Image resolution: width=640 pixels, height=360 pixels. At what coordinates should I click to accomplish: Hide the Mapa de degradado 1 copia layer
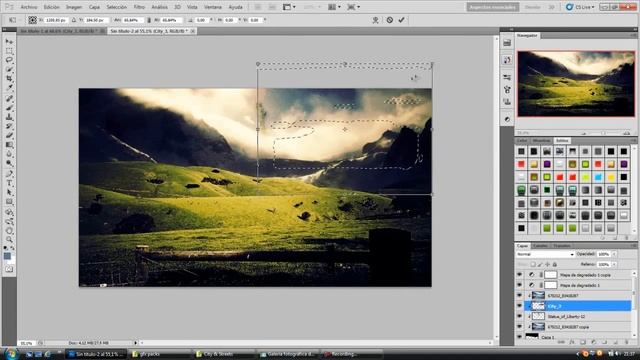tap(519, 275)
